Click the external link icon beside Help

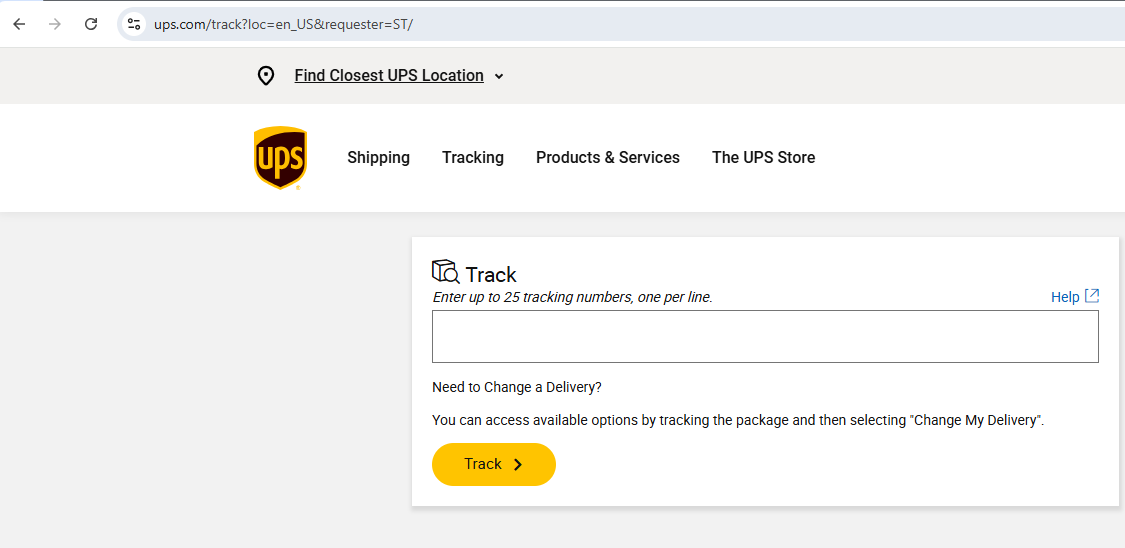[1092, 296]
